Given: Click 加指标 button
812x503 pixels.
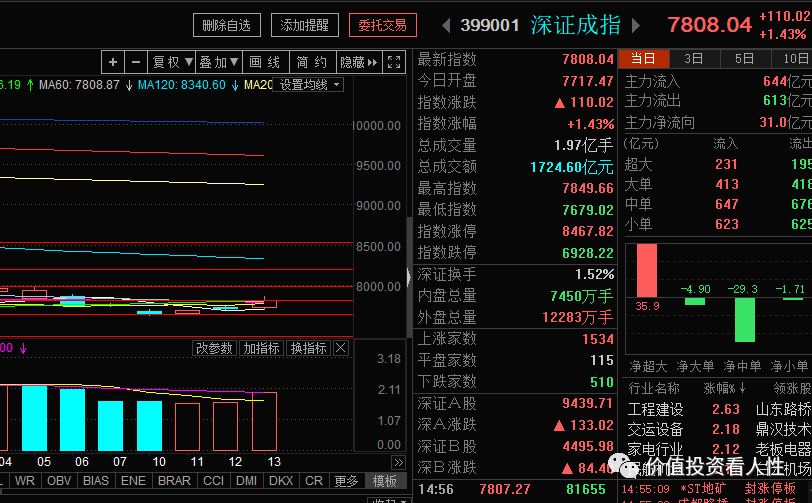Looking at the screenshot, I should pyautogui.click(x=261, y=348).
